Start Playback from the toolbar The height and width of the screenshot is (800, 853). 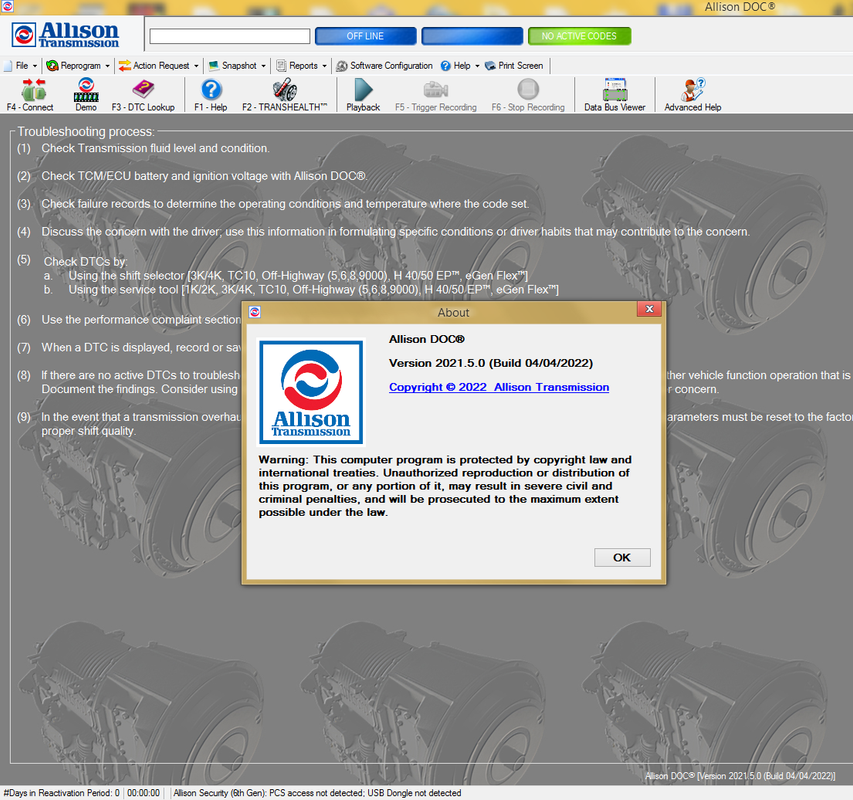click(363, 90)
